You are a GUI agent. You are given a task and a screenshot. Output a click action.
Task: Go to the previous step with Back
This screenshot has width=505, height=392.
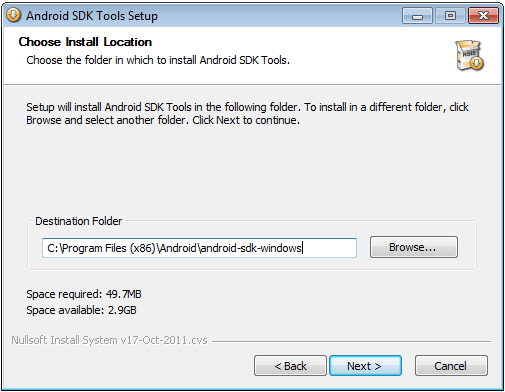[290, 366]
